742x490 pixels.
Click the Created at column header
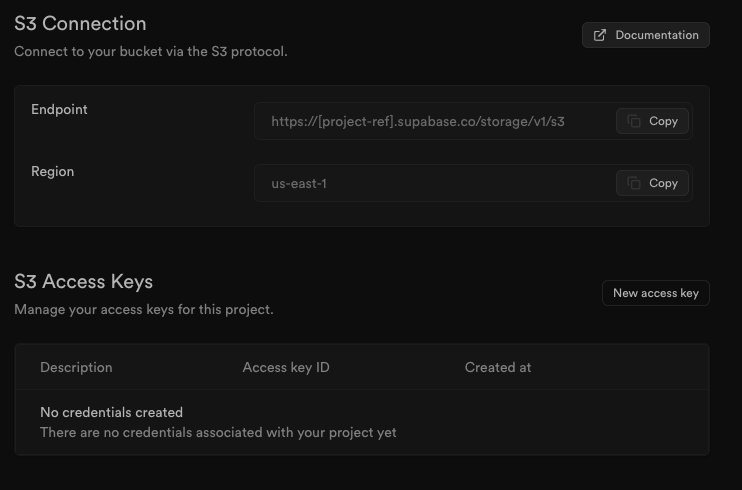click(498, 367)
